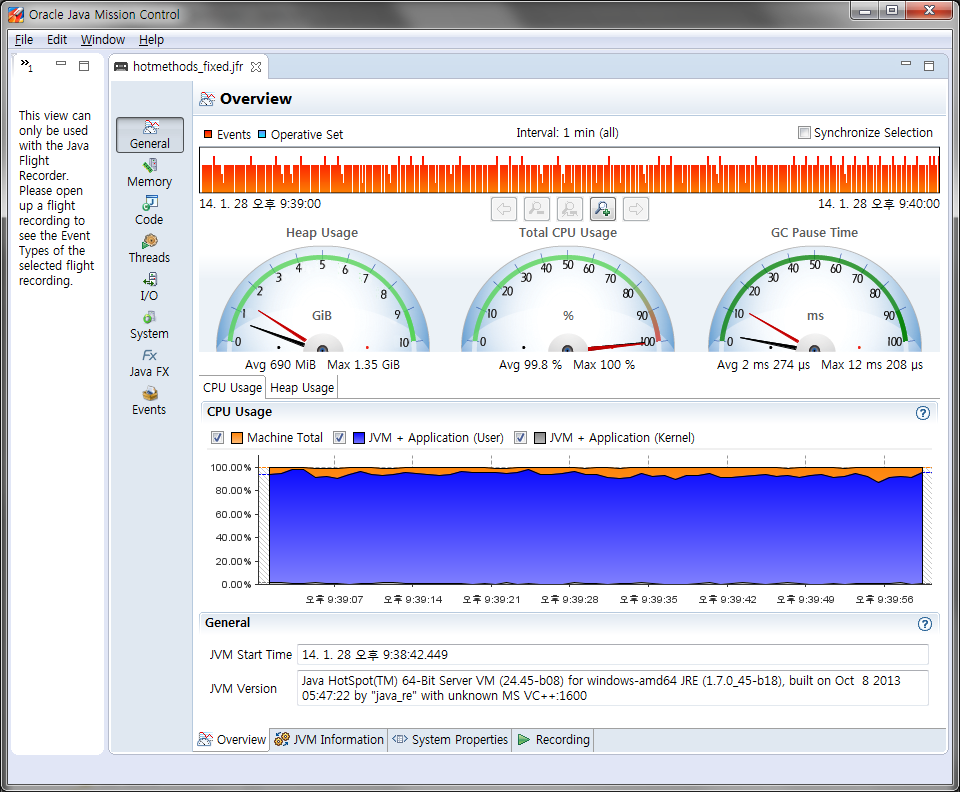Select the Recording tab

[x=553, y=739]
